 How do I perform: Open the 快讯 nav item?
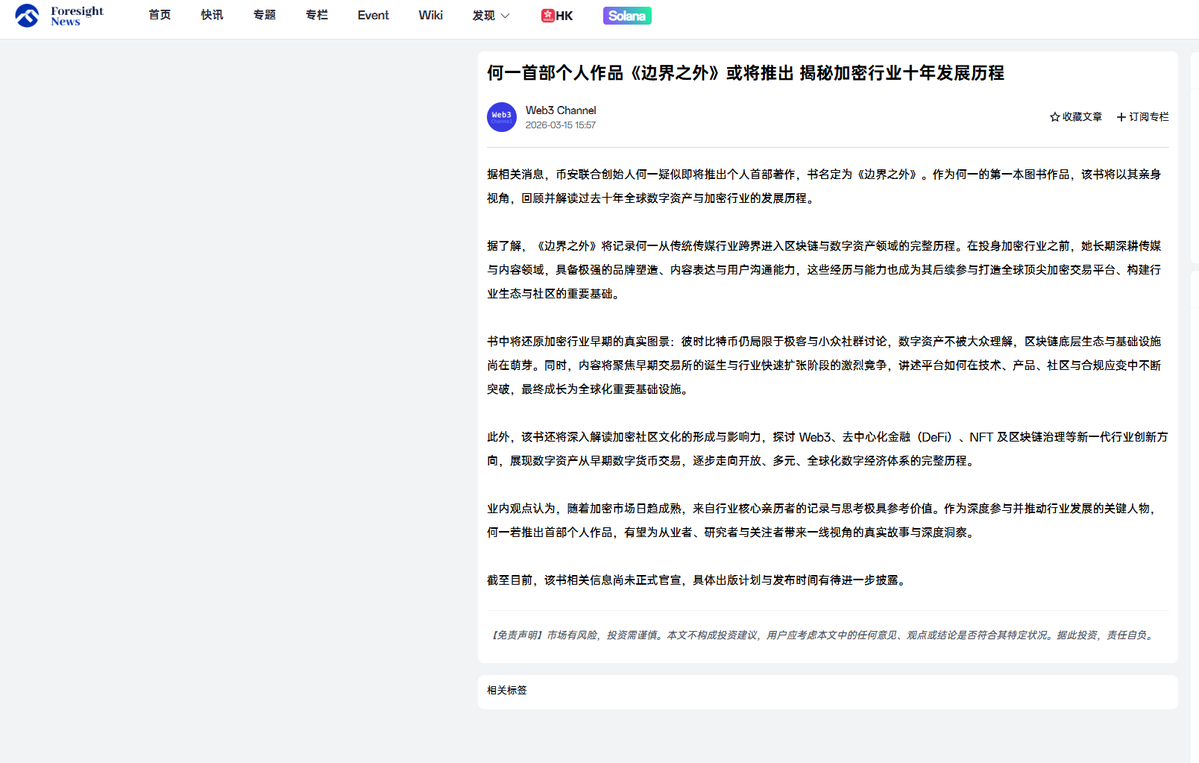tap(212, 15)
